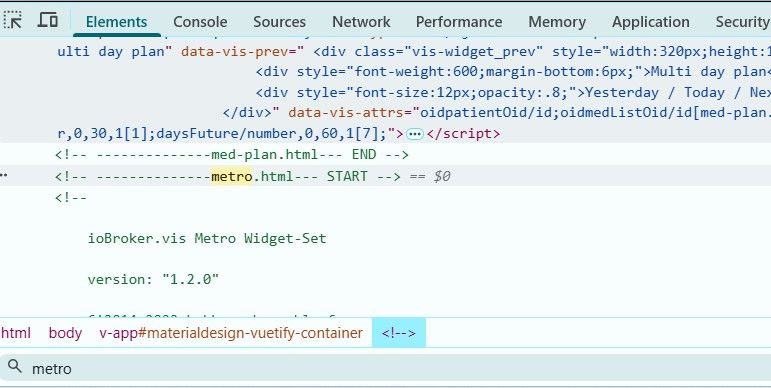Toggle the device toolbar icon
The image size is (771, 388).
[x=48, y=21]
